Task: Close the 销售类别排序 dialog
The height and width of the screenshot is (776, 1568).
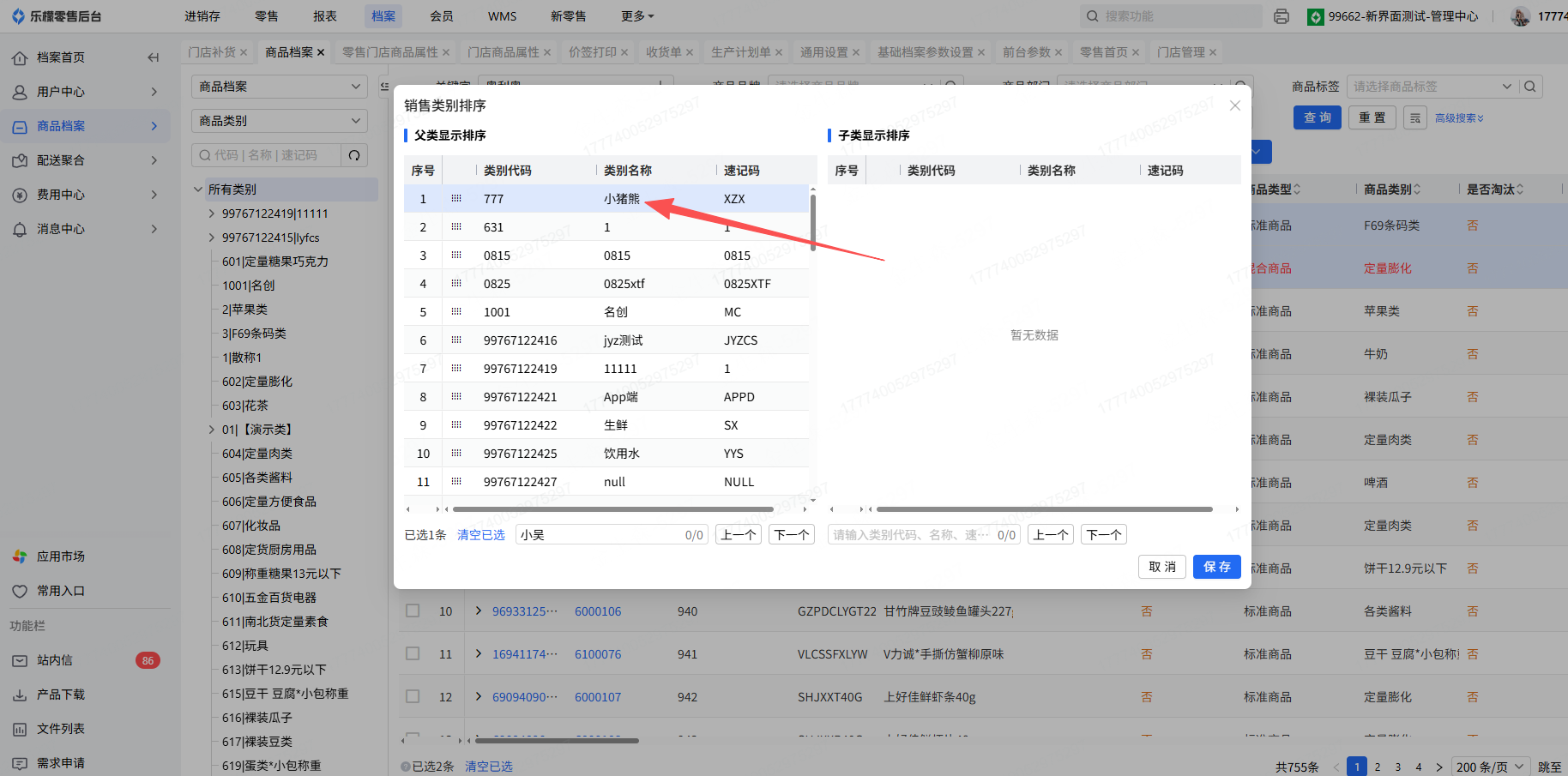Action: coord(1234,105)
